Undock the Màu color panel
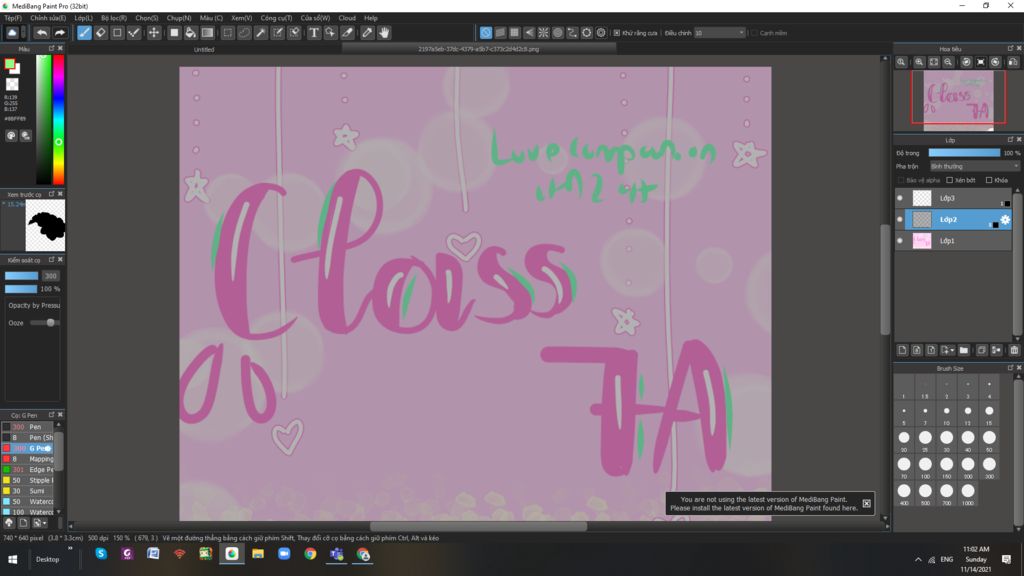The height and width of the screenshot is (576, 1024). point(52,48)
